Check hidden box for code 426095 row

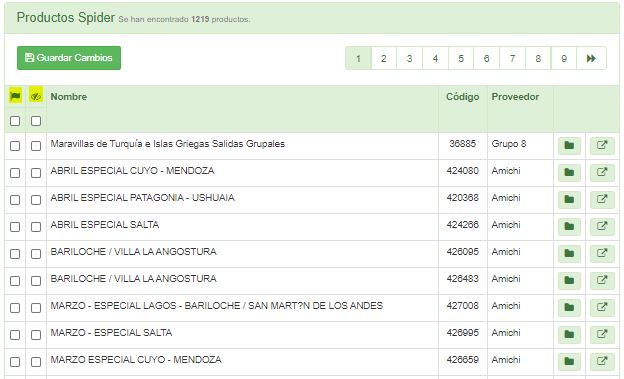[x=36, y=254]
